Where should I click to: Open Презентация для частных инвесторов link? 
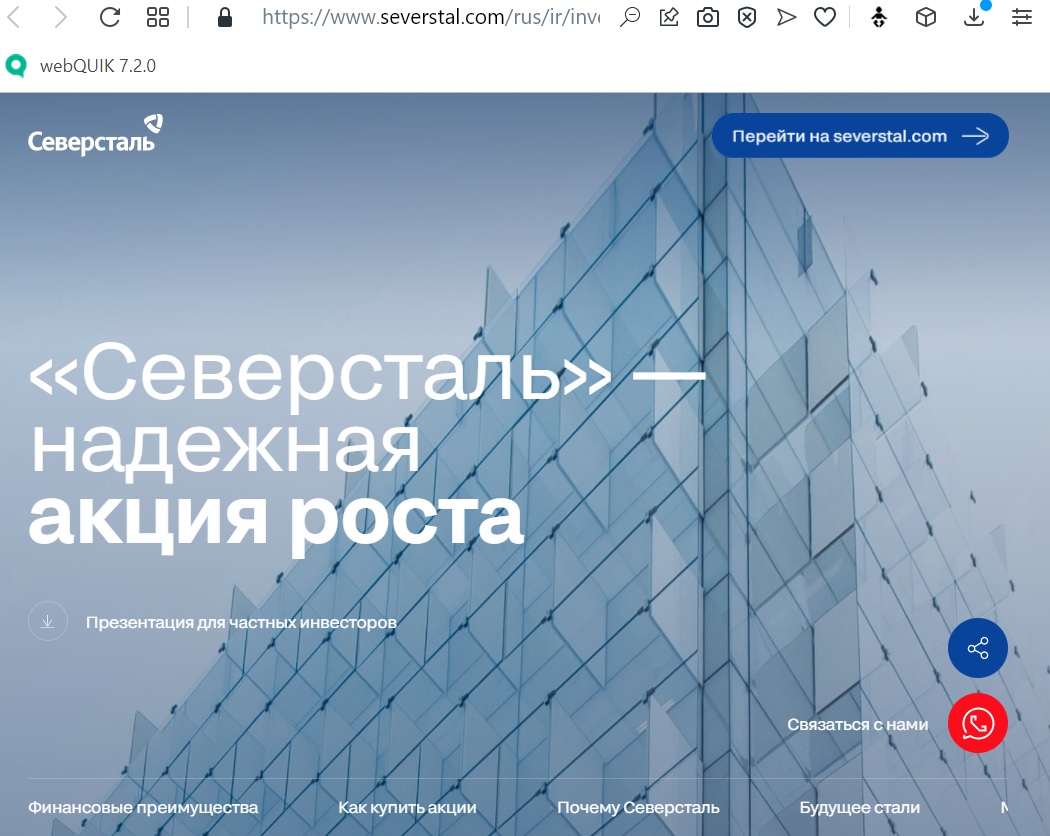click(241, 622)
